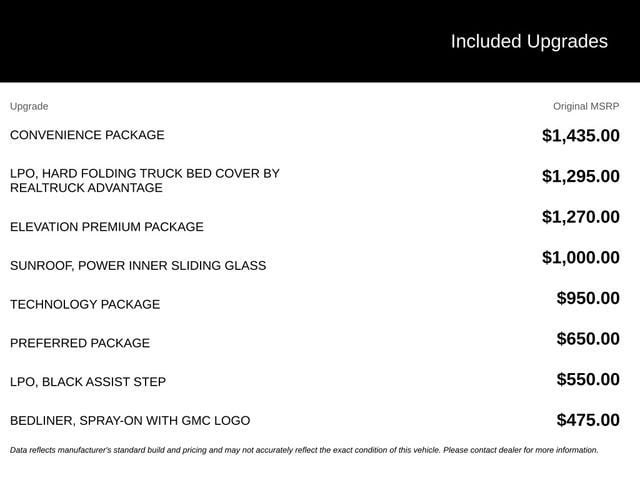The image size is (640, 480).
Task: Click the $1,435.00 price
Action: click(581, 136)
